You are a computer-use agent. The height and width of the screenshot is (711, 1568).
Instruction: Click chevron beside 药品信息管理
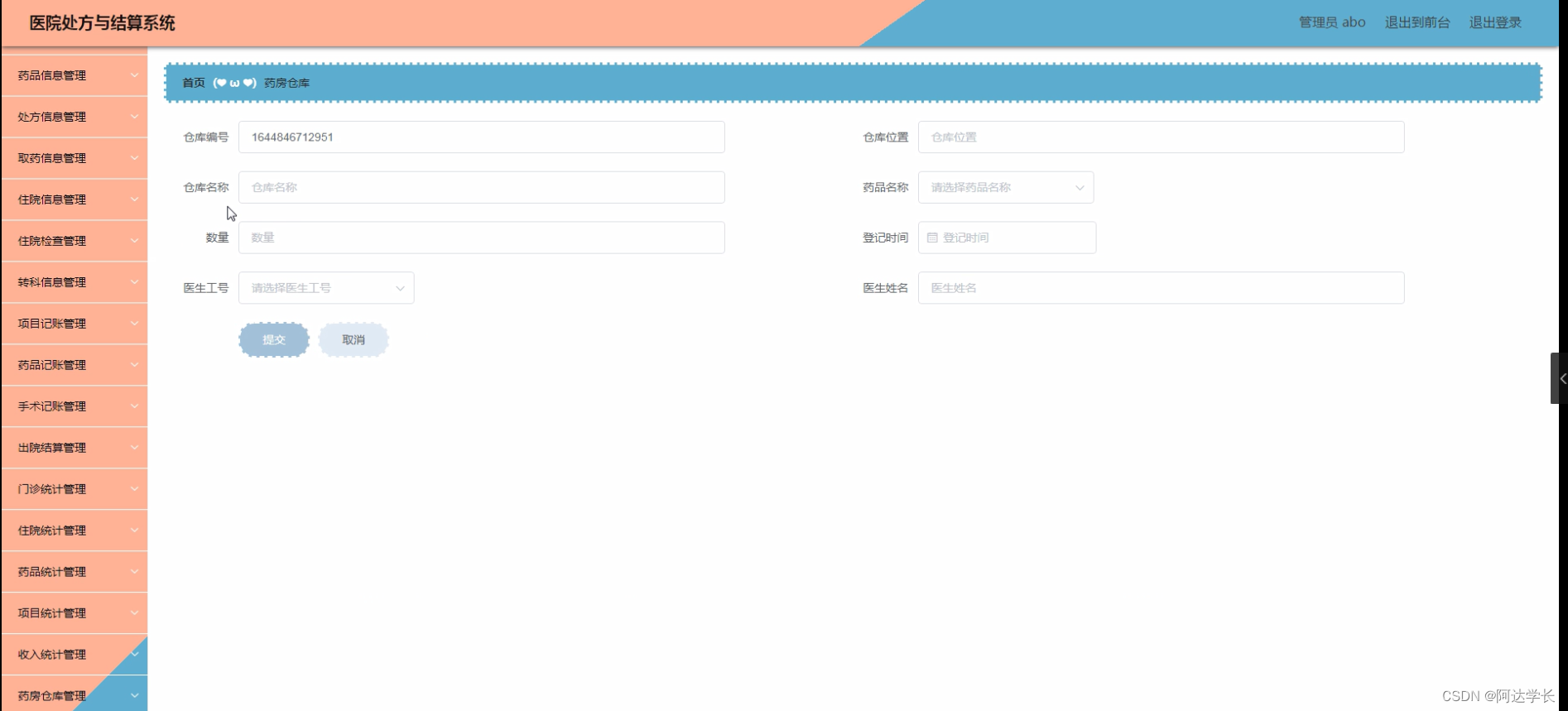pos(134,75)
